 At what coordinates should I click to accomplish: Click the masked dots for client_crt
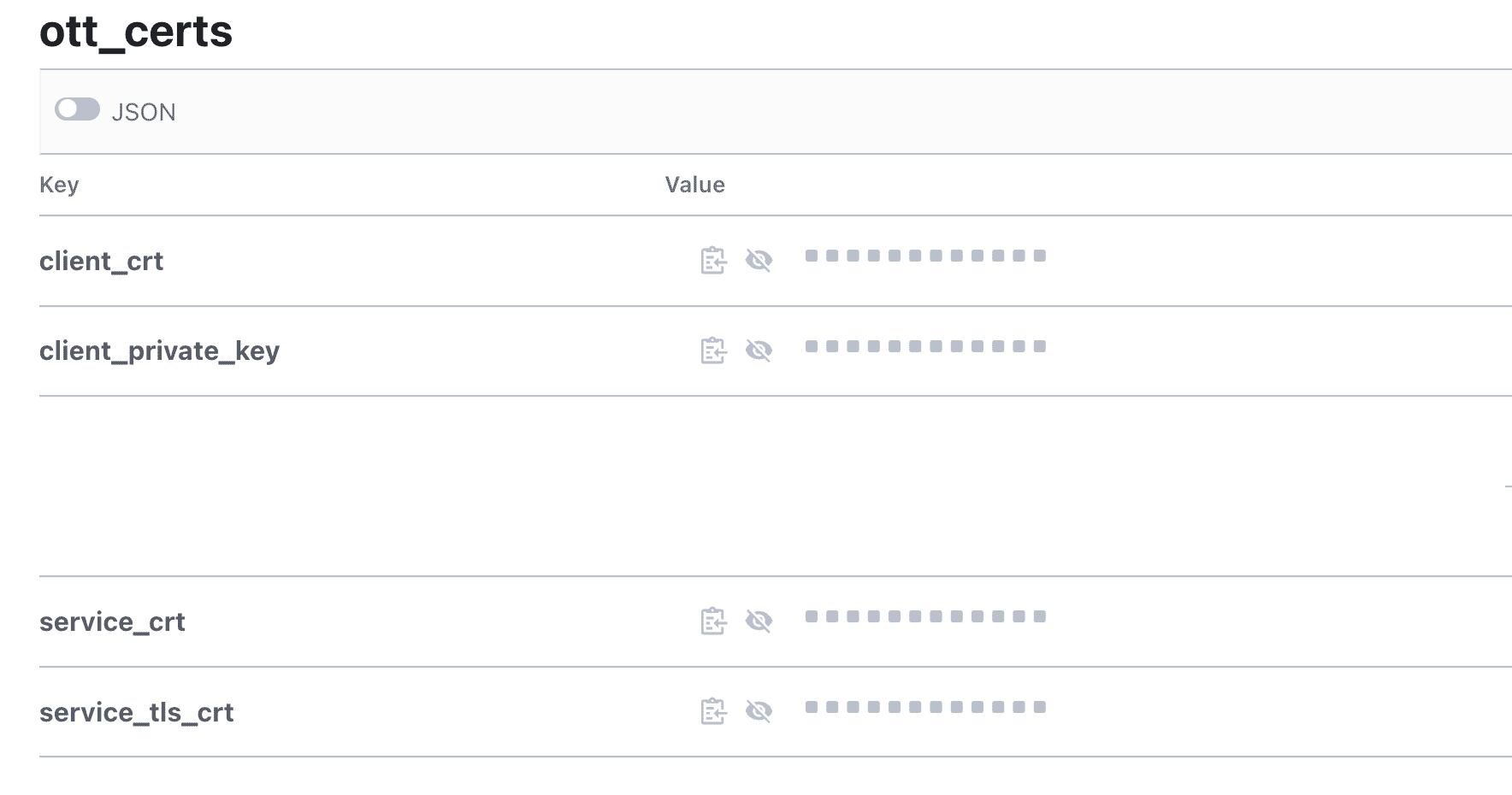[x=925, y=256]
